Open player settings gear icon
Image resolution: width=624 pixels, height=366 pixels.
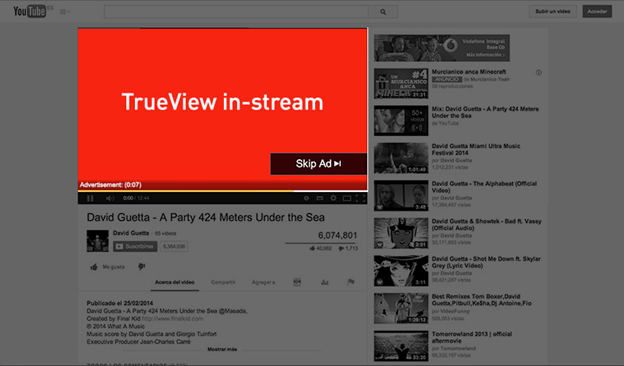[x=333, y=198]
